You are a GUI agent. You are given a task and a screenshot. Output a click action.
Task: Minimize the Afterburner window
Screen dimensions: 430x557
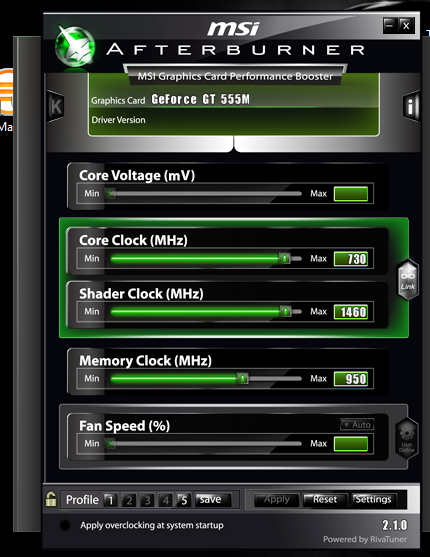point(390,26)
